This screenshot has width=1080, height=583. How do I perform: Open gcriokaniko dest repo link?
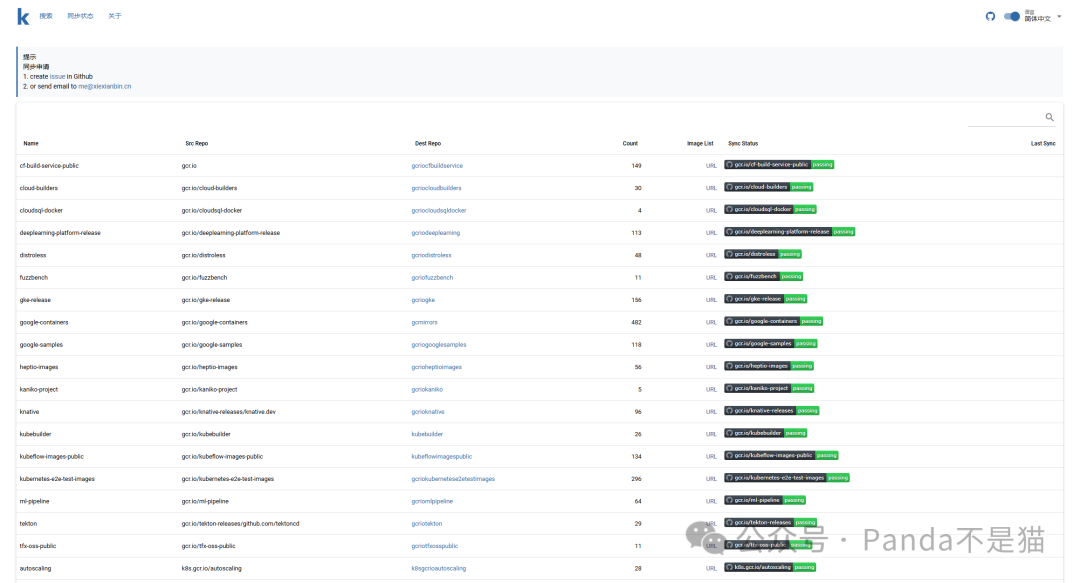tap(427, 389)
